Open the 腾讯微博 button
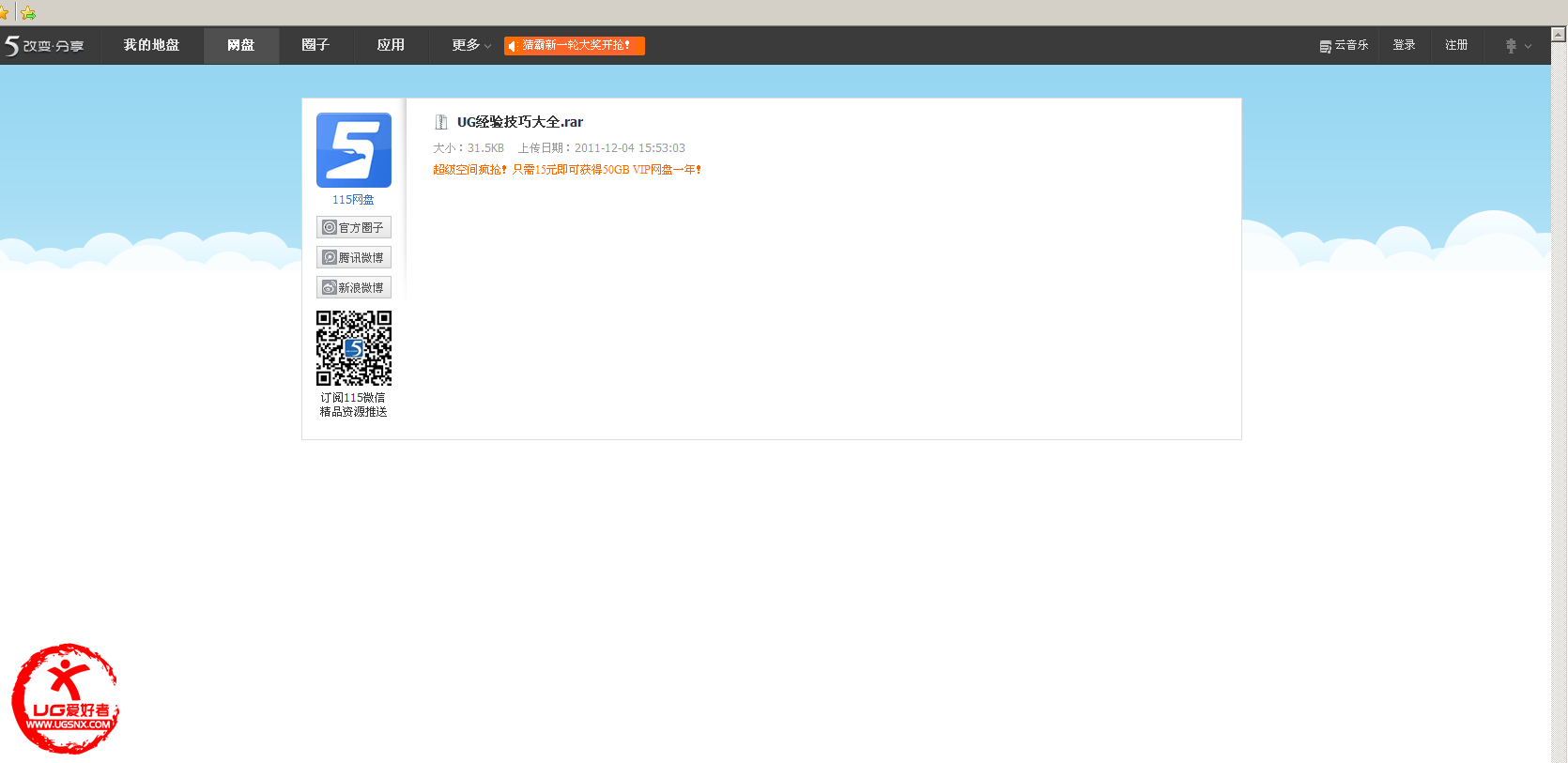 (x=354, y=257)
